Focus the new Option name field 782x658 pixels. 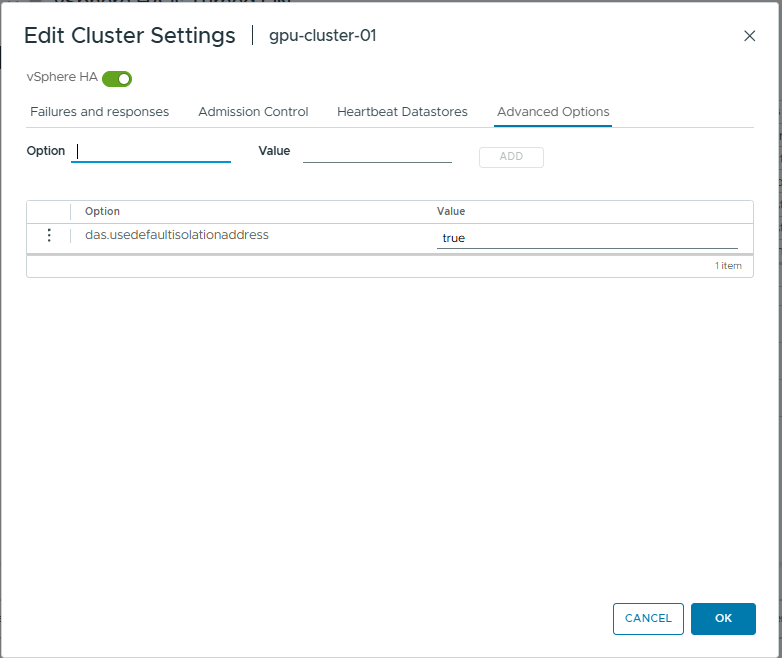[151, 152]
